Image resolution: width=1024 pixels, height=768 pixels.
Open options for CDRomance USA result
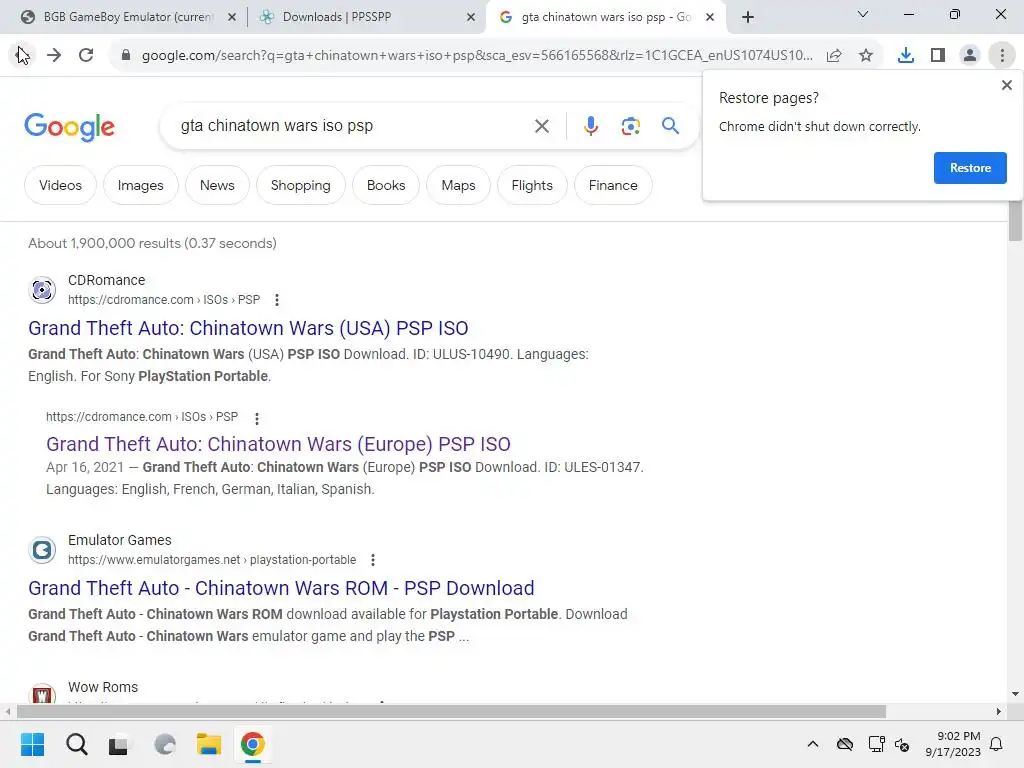pos(277,300)
